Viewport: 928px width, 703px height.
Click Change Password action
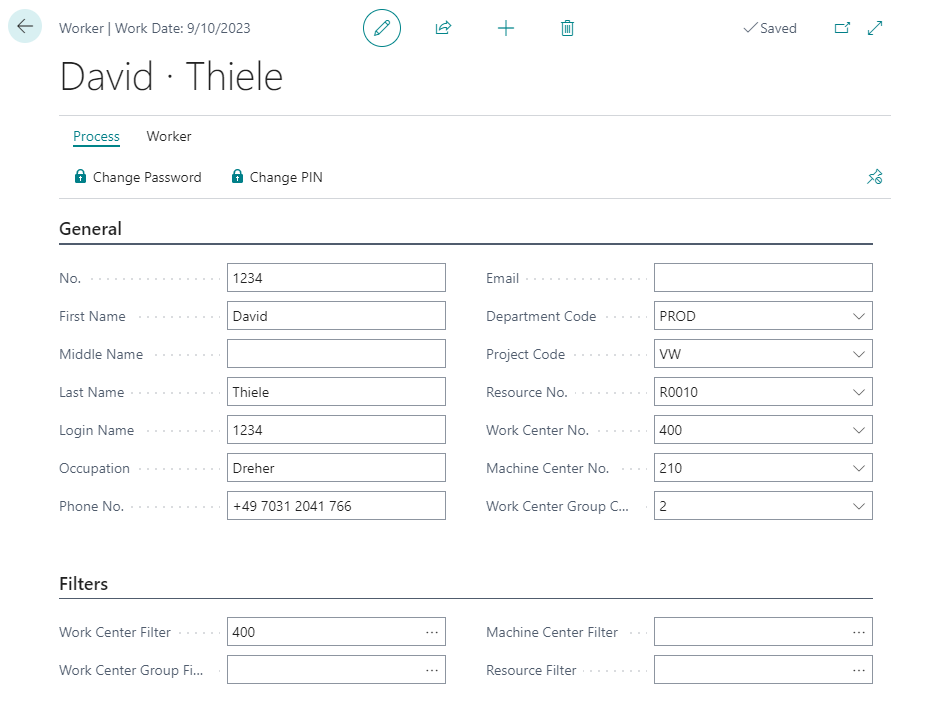pos(138,177)
